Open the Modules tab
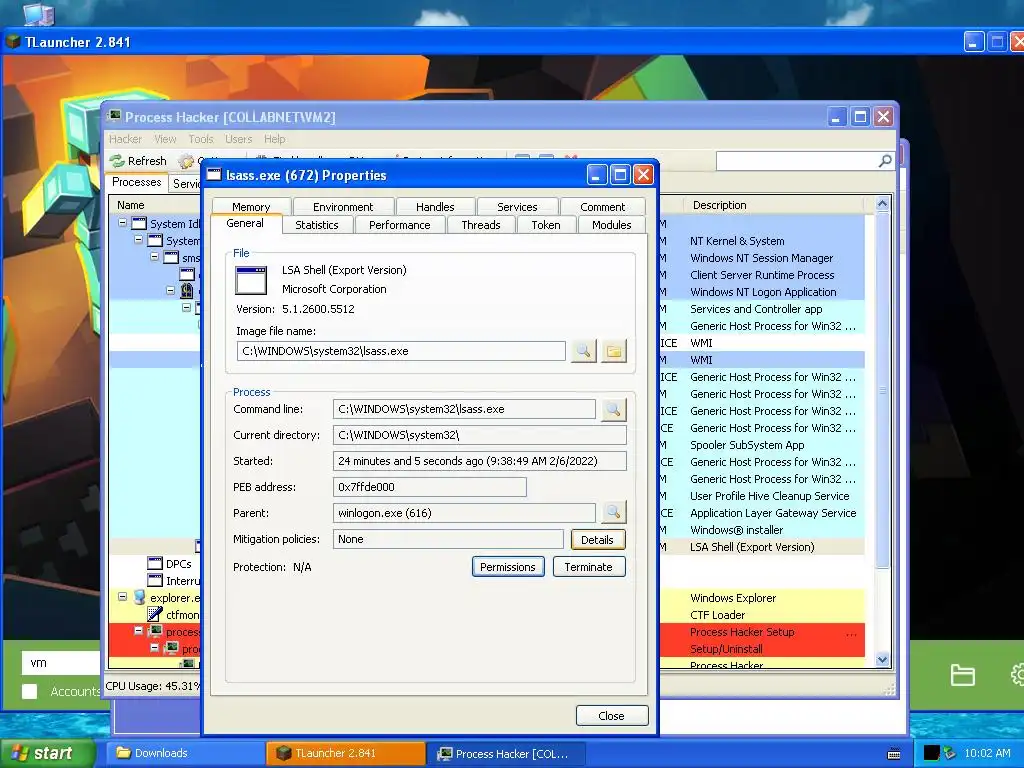Screen dimensions: 1024x768 click(611, 225)
